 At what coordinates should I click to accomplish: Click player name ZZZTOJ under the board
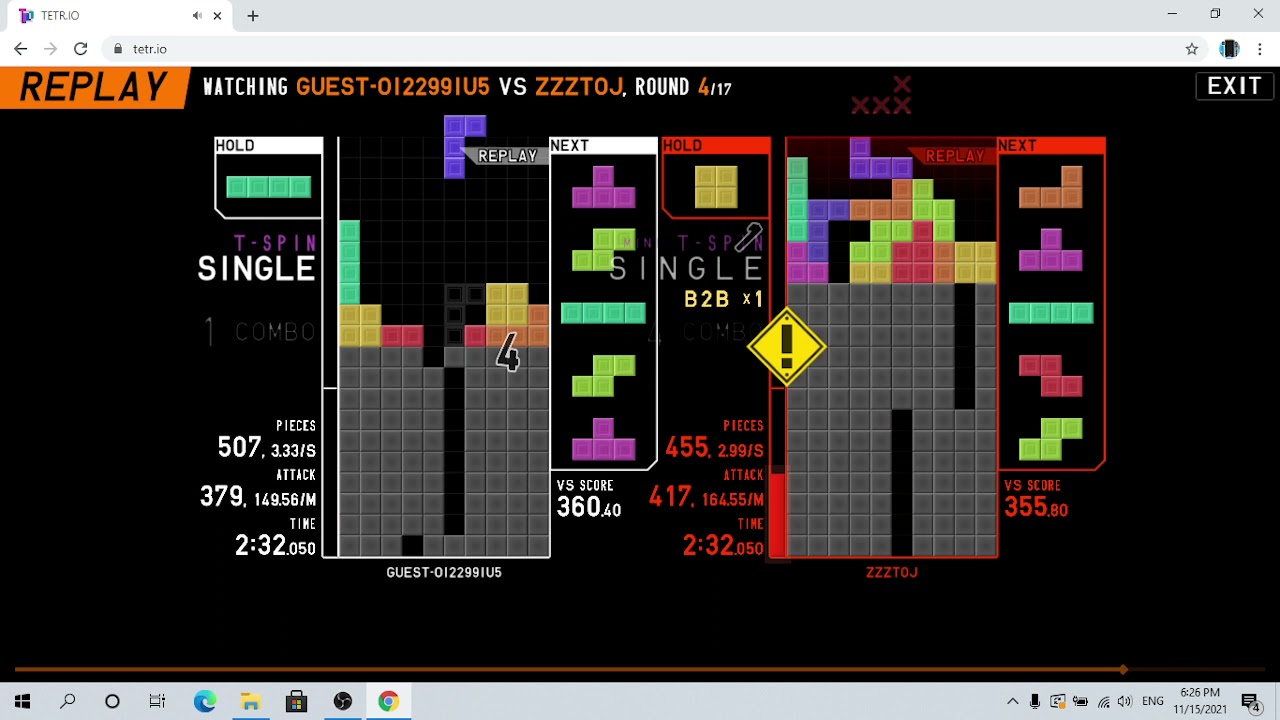[x=891, y=572]
